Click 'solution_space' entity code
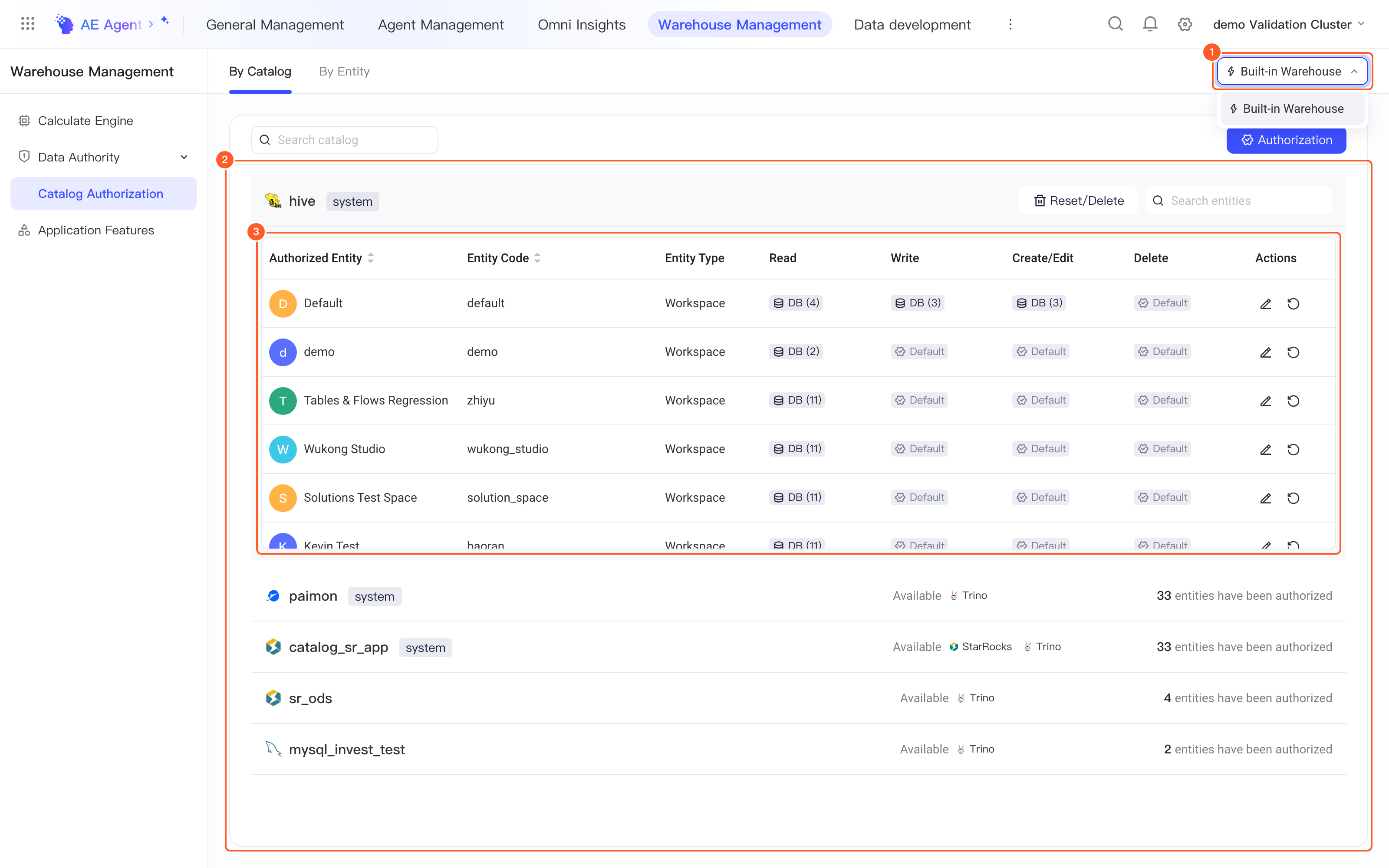Screen dimensions: 1389x868 click(507, 498)
